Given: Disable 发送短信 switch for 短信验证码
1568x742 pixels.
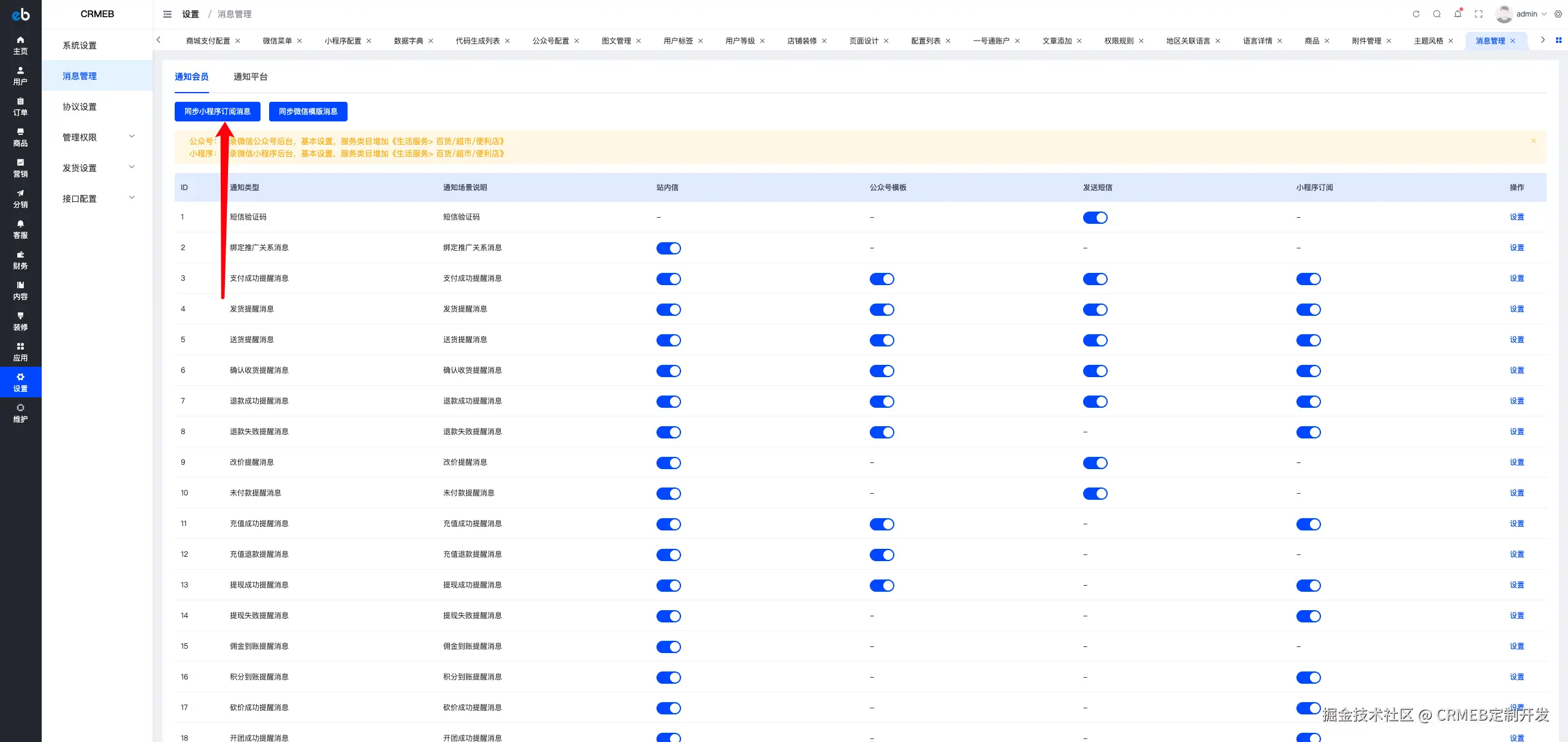Looking at the screenshot, I should (x=1095, y=218).
